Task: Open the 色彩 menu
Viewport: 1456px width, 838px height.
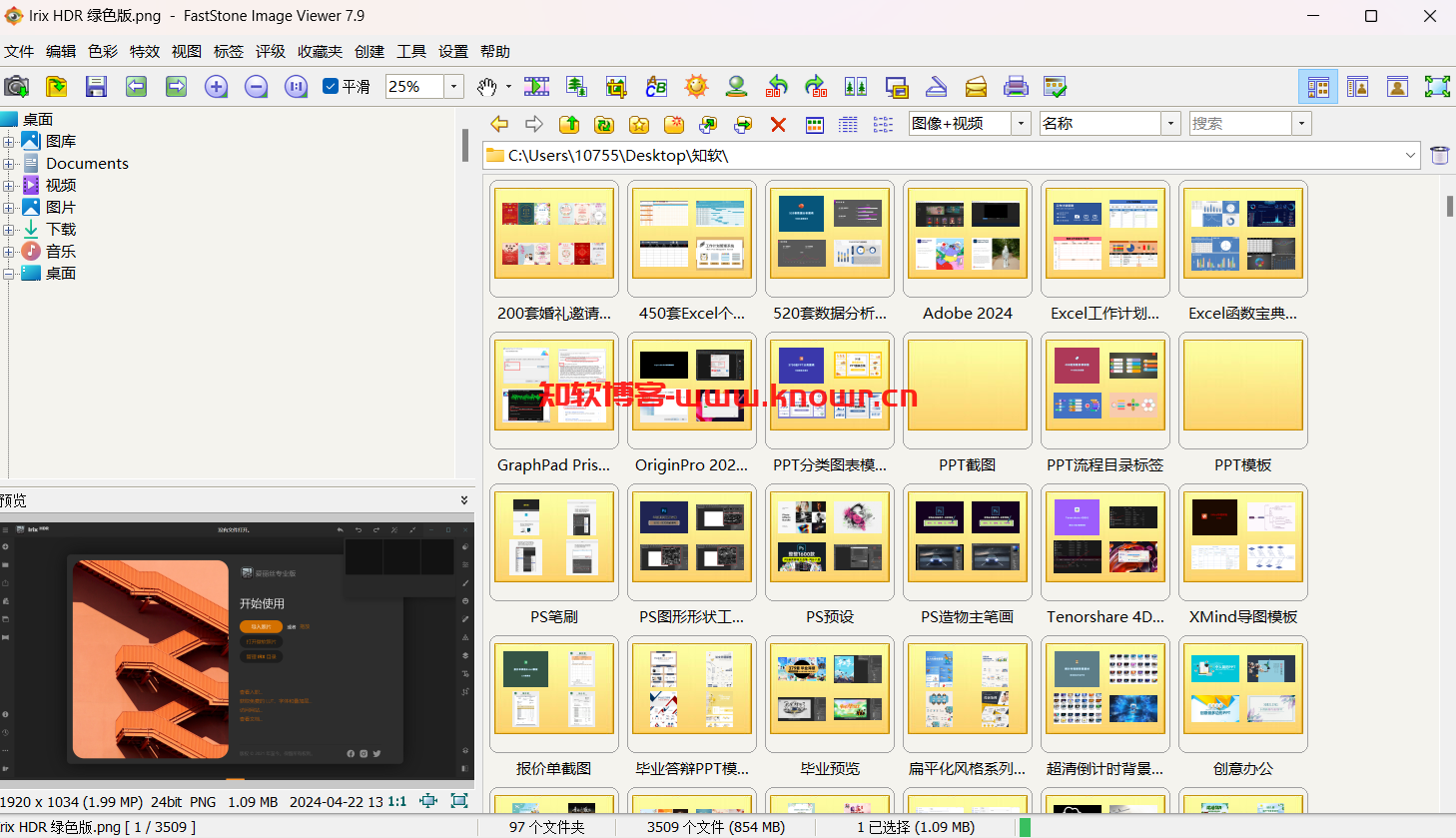Action: pos(103,51)
